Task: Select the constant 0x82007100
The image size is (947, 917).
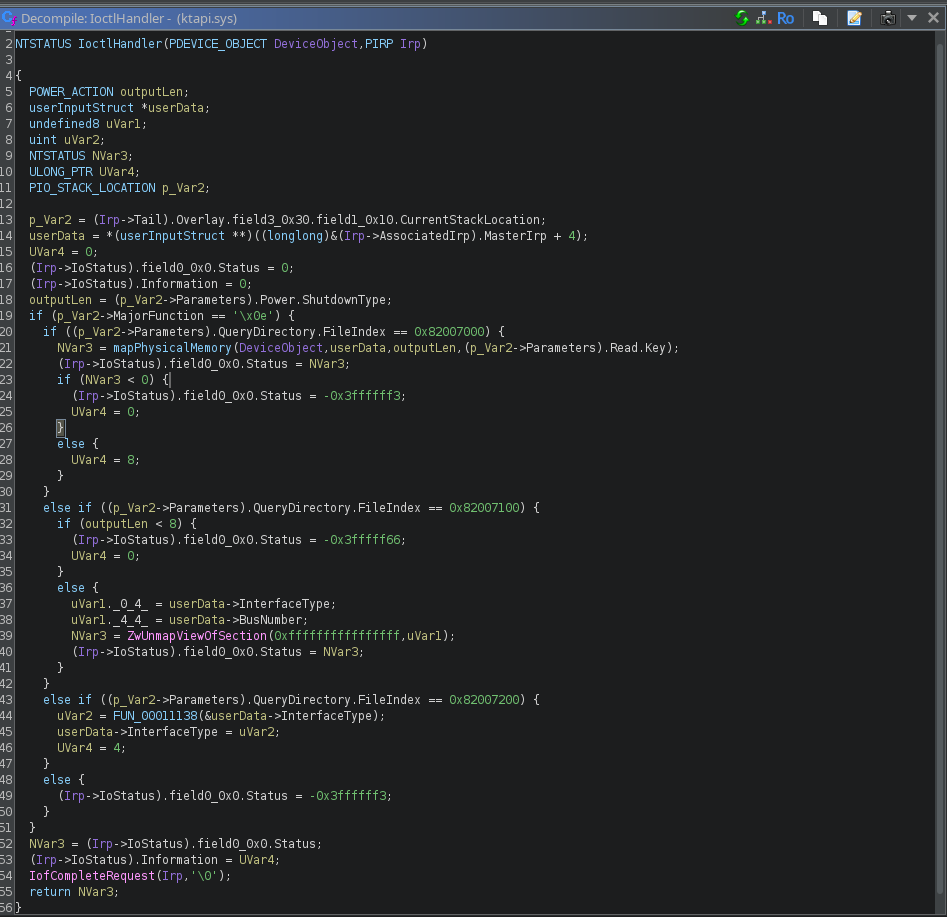Action: tap(484, 507)
